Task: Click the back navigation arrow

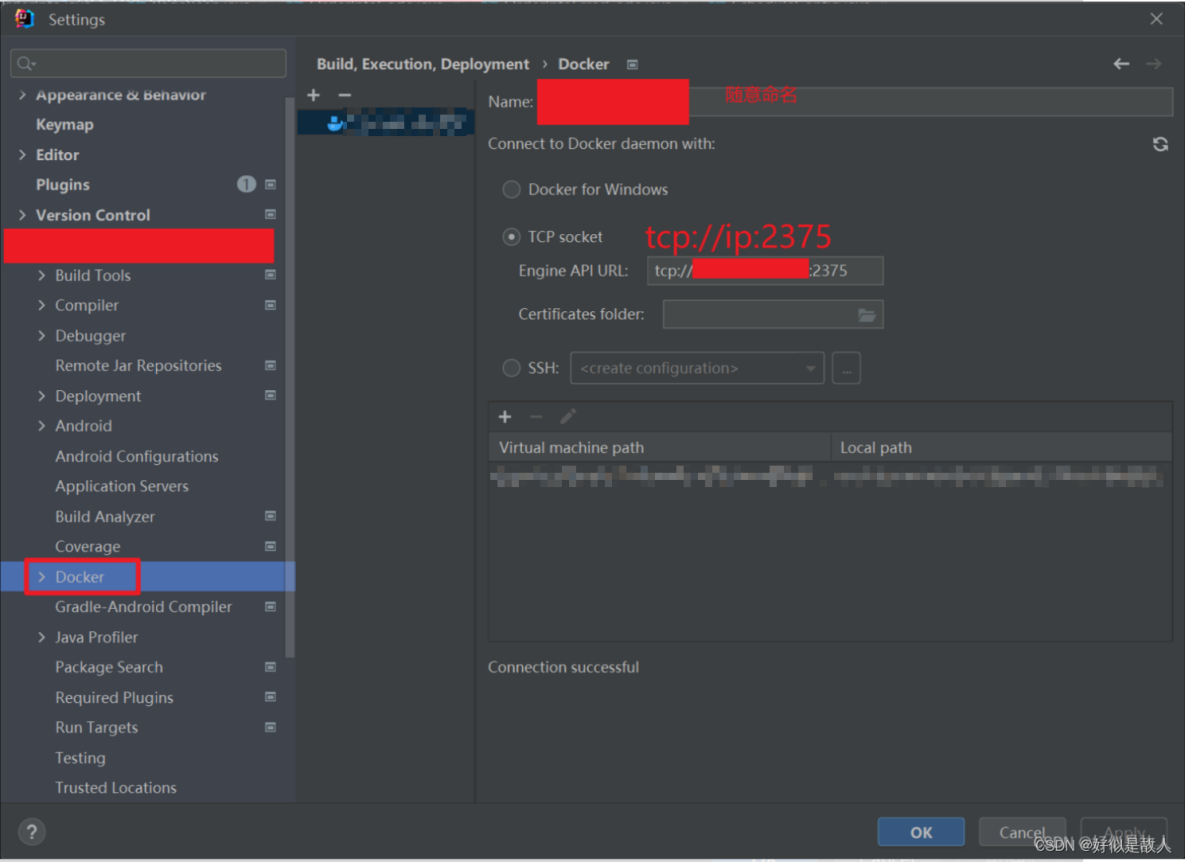Action: [1121, 64]
